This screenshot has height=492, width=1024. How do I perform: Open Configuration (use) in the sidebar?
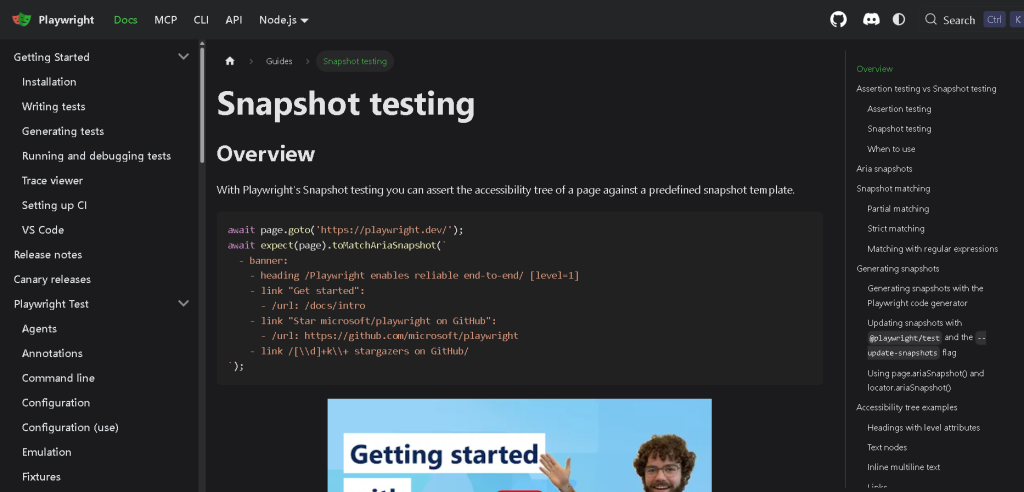coord(70,427)
